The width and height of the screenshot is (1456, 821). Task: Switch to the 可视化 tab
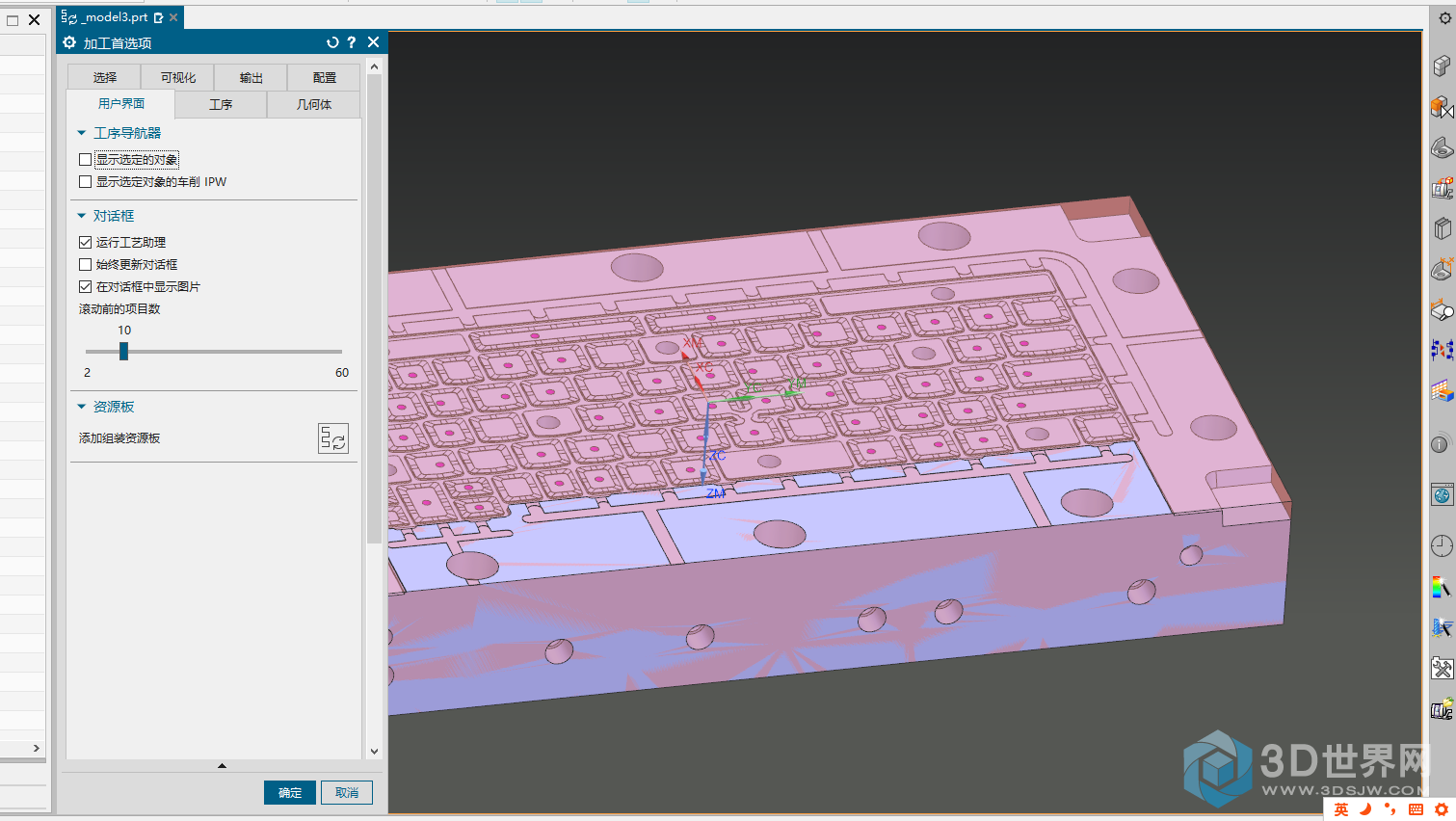tap(178, 77)
